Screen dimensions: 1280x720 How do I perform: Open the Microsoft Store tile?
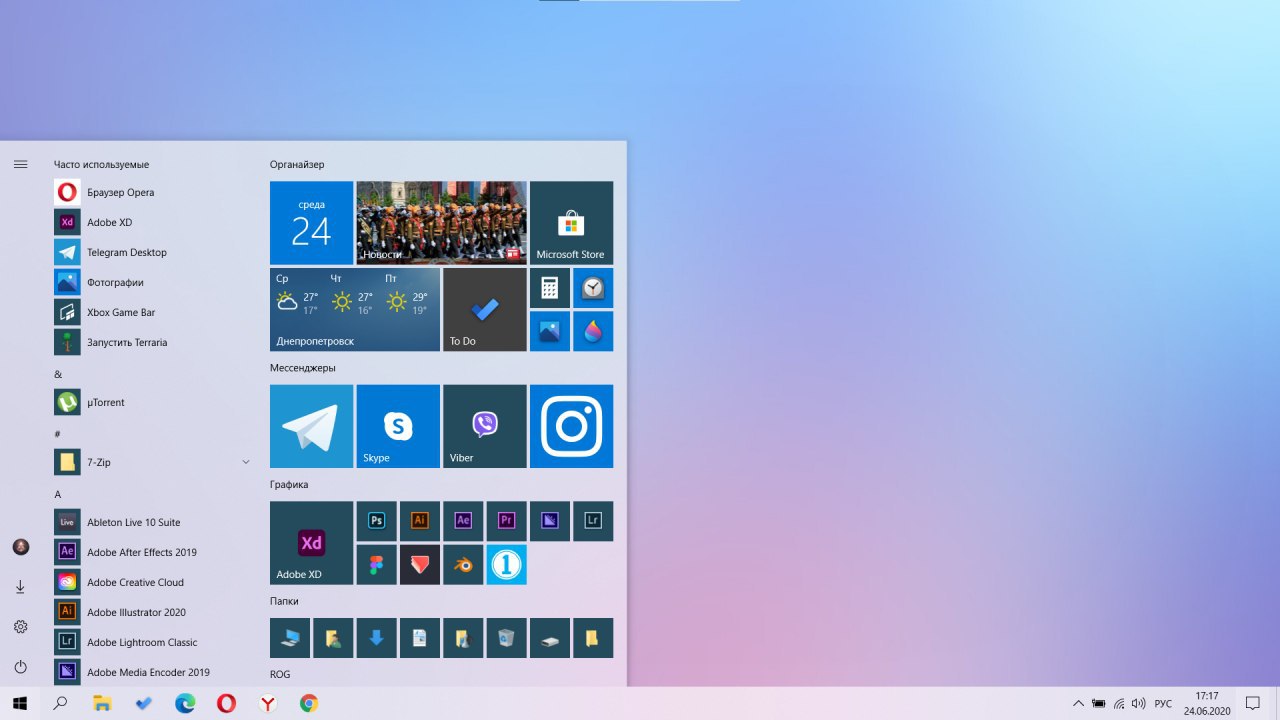pyautogui.click(x=571, y=222)
